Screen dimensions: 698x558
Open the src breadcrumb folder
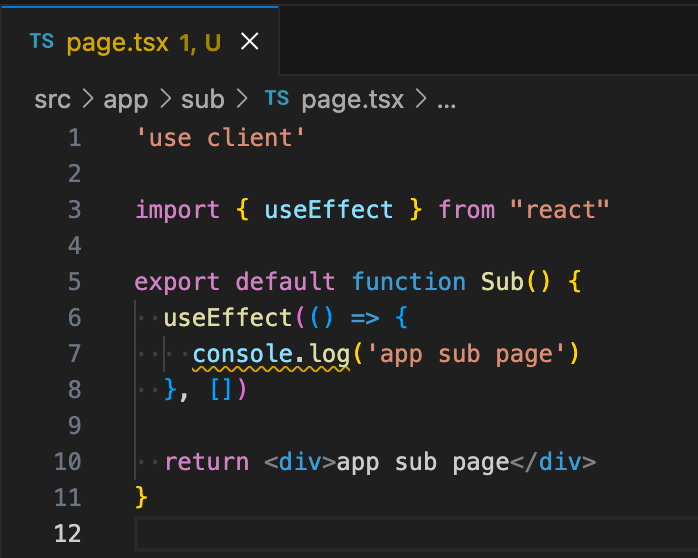click(52, 99)
